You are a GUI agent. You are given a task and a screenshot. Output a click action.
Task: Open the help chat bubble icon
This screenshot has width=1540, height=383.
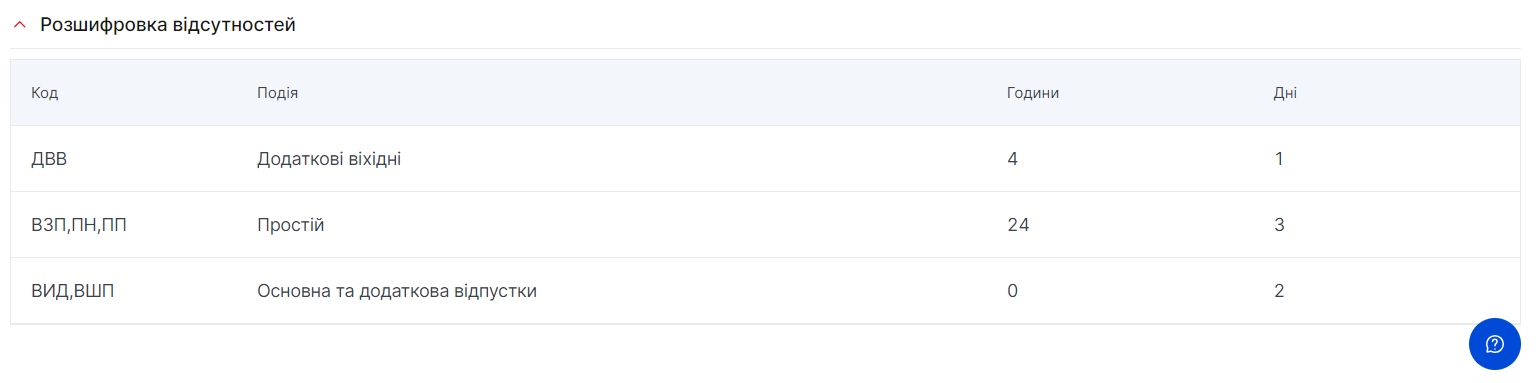click(1494, 344)
